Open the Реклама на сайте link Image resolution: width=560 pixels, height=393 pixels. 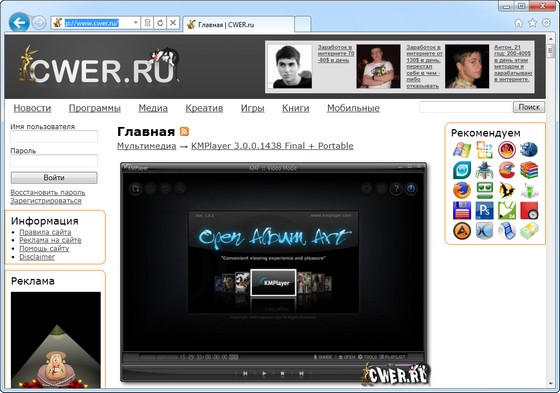[50, 240]
